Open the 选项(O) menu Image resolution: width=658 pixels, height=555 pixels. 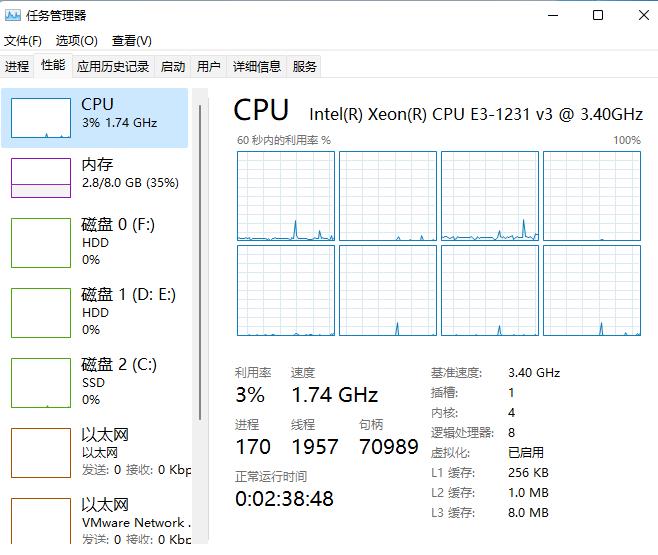(76, 41)
